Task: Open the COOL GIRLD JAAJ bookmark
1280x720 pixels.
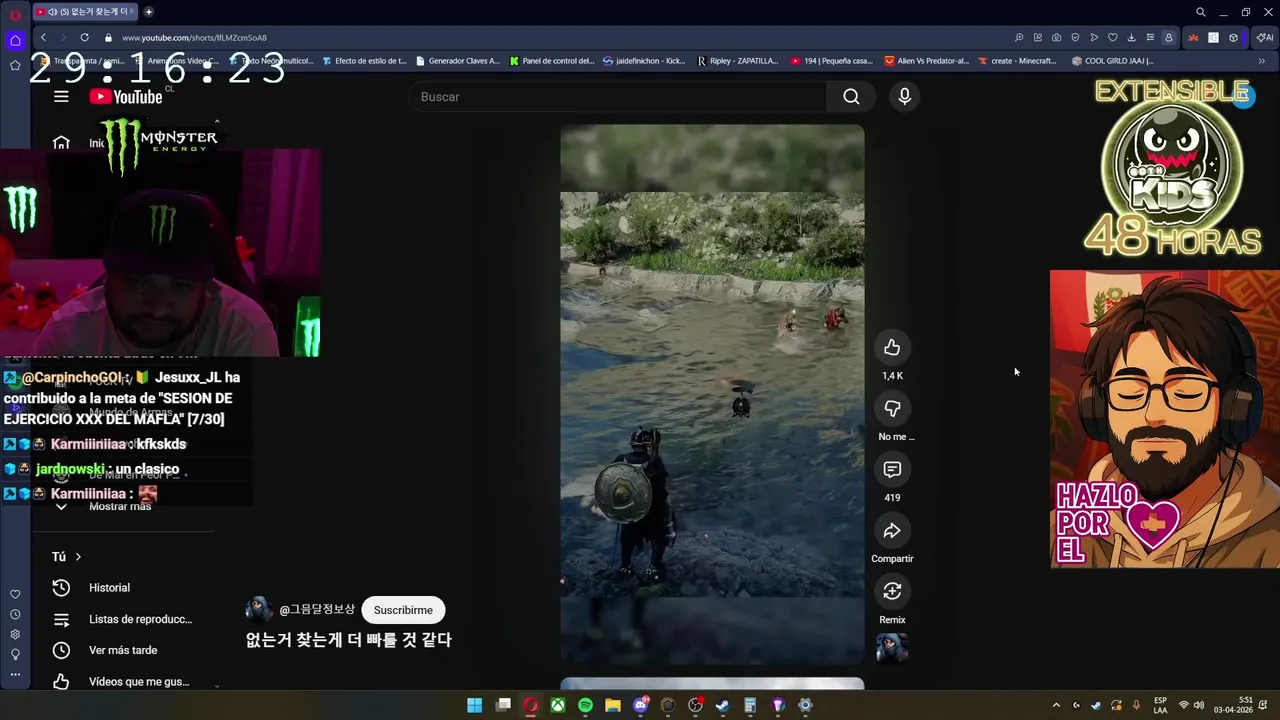Action: click(1113, 61)
